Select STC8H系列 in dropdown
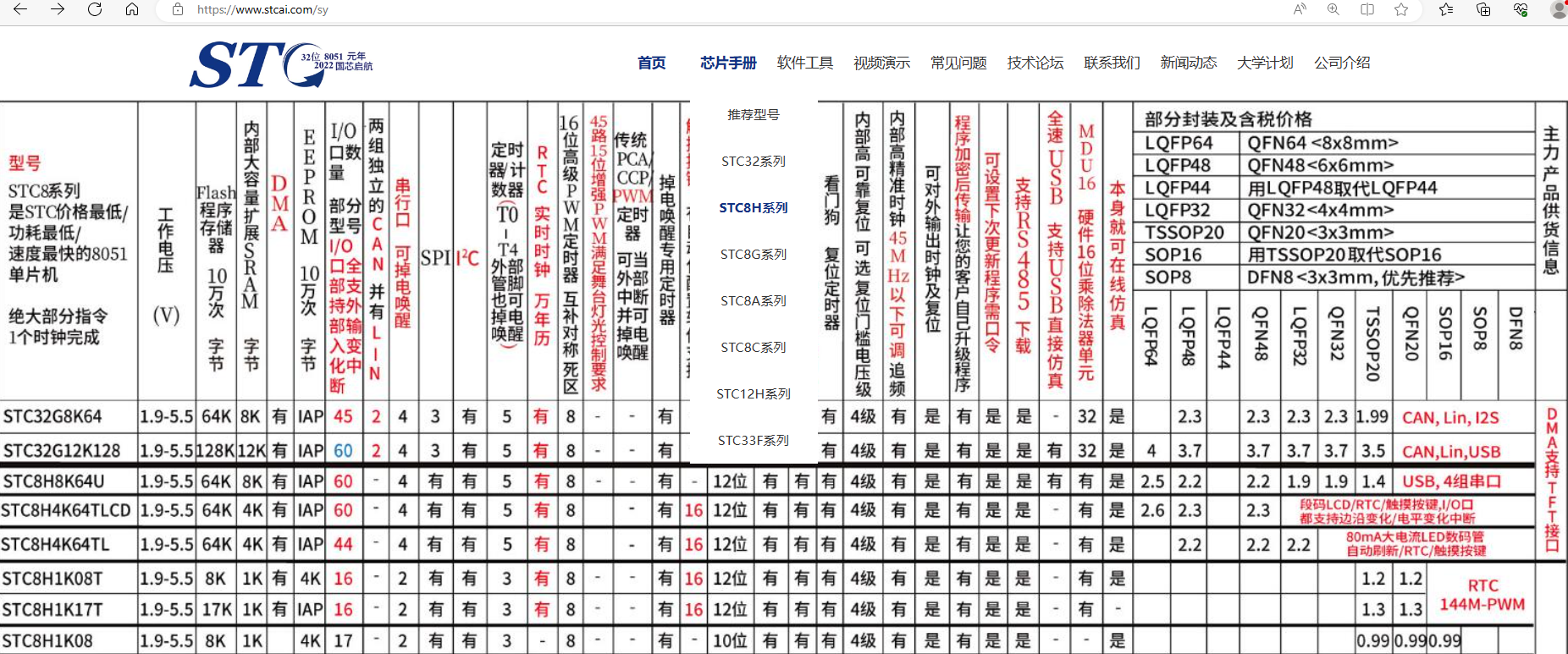This screenshot has height=654, width=1568. (754, 207)
